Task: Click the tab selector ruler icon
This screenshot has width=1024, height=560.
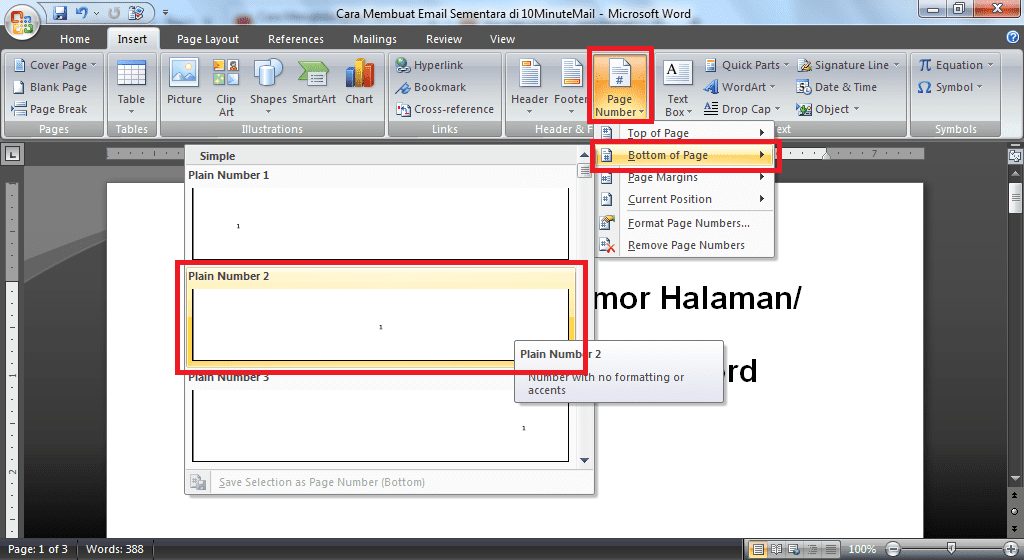Action: click(12, 155)
